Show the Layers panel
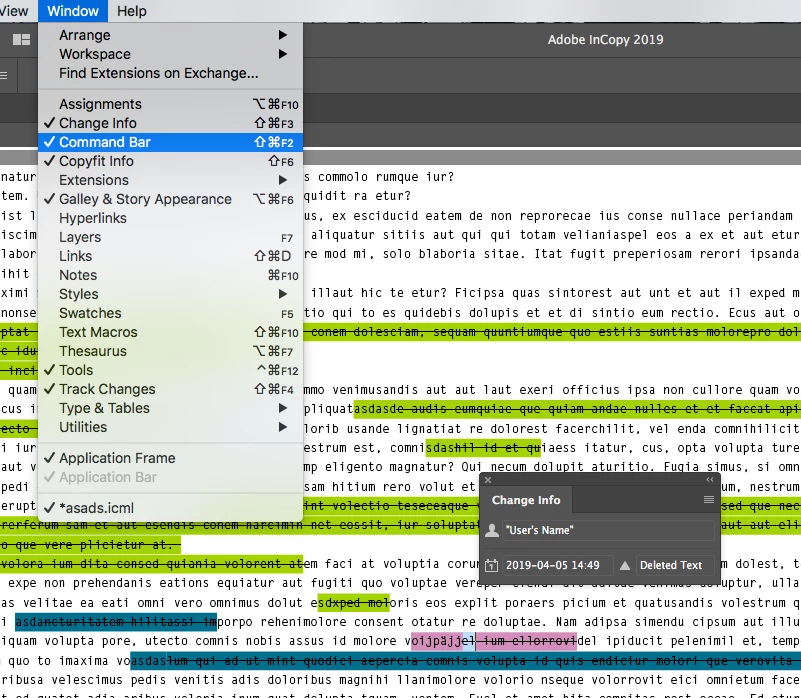 [170, 237]
